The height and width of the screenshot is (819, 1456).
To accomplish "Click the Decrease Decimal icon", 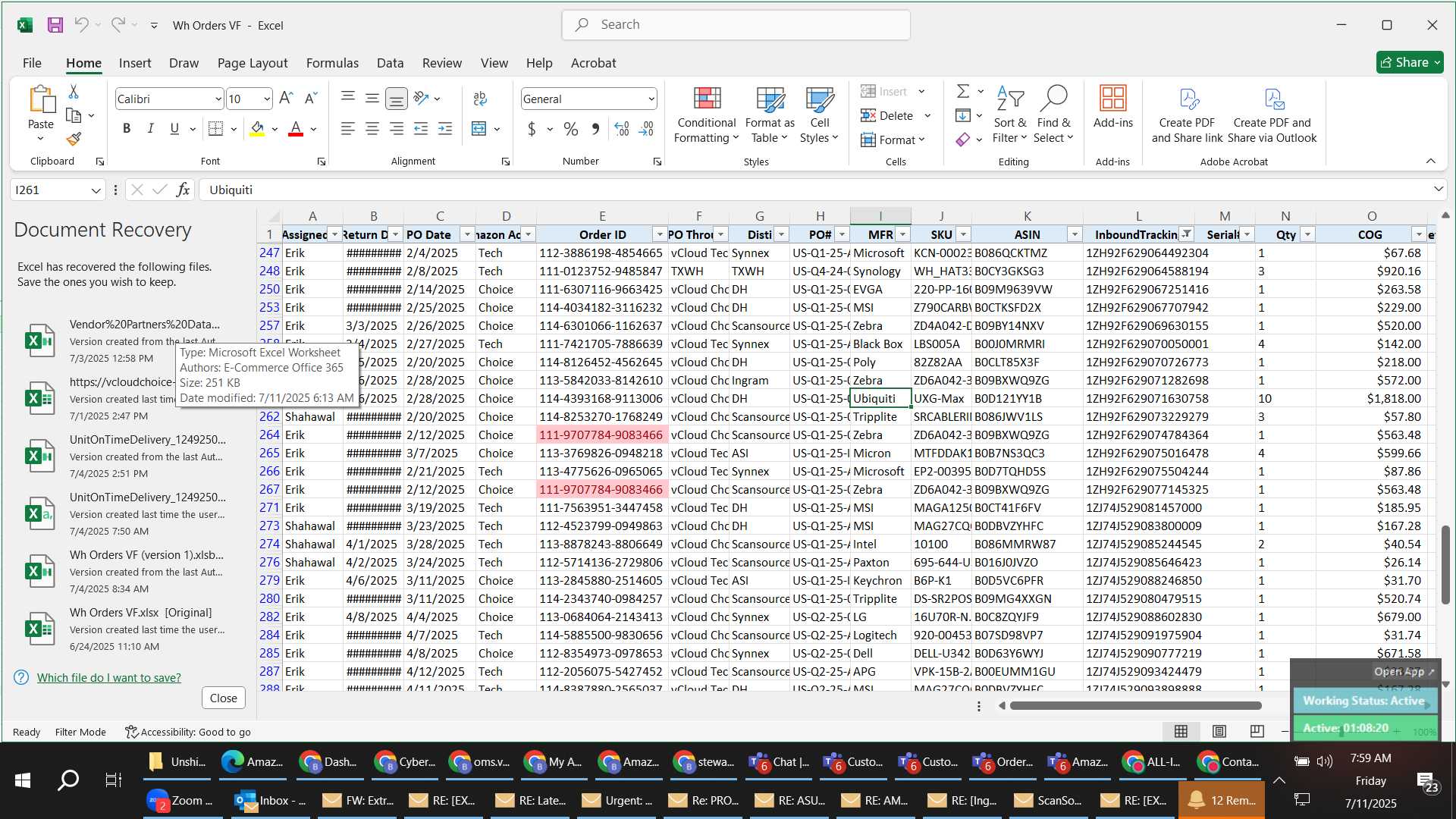I will [x=647, y=129].
